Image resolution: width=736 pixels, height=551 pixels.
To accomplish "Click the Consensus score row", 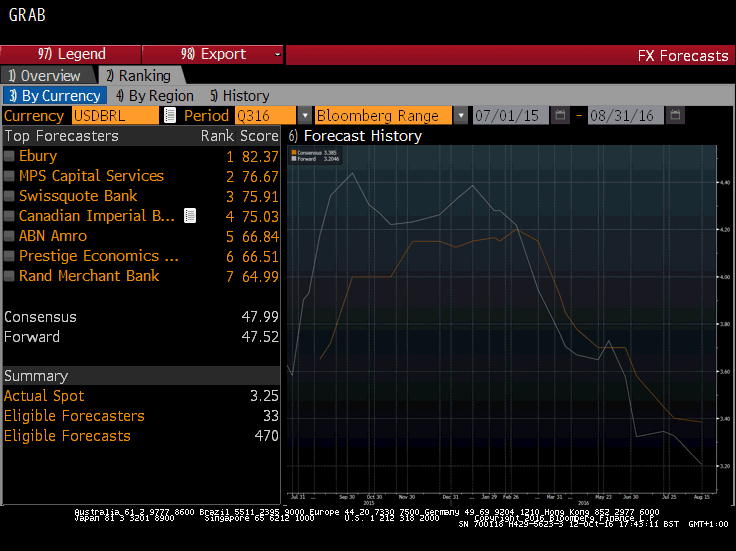I will coord(141,317).
